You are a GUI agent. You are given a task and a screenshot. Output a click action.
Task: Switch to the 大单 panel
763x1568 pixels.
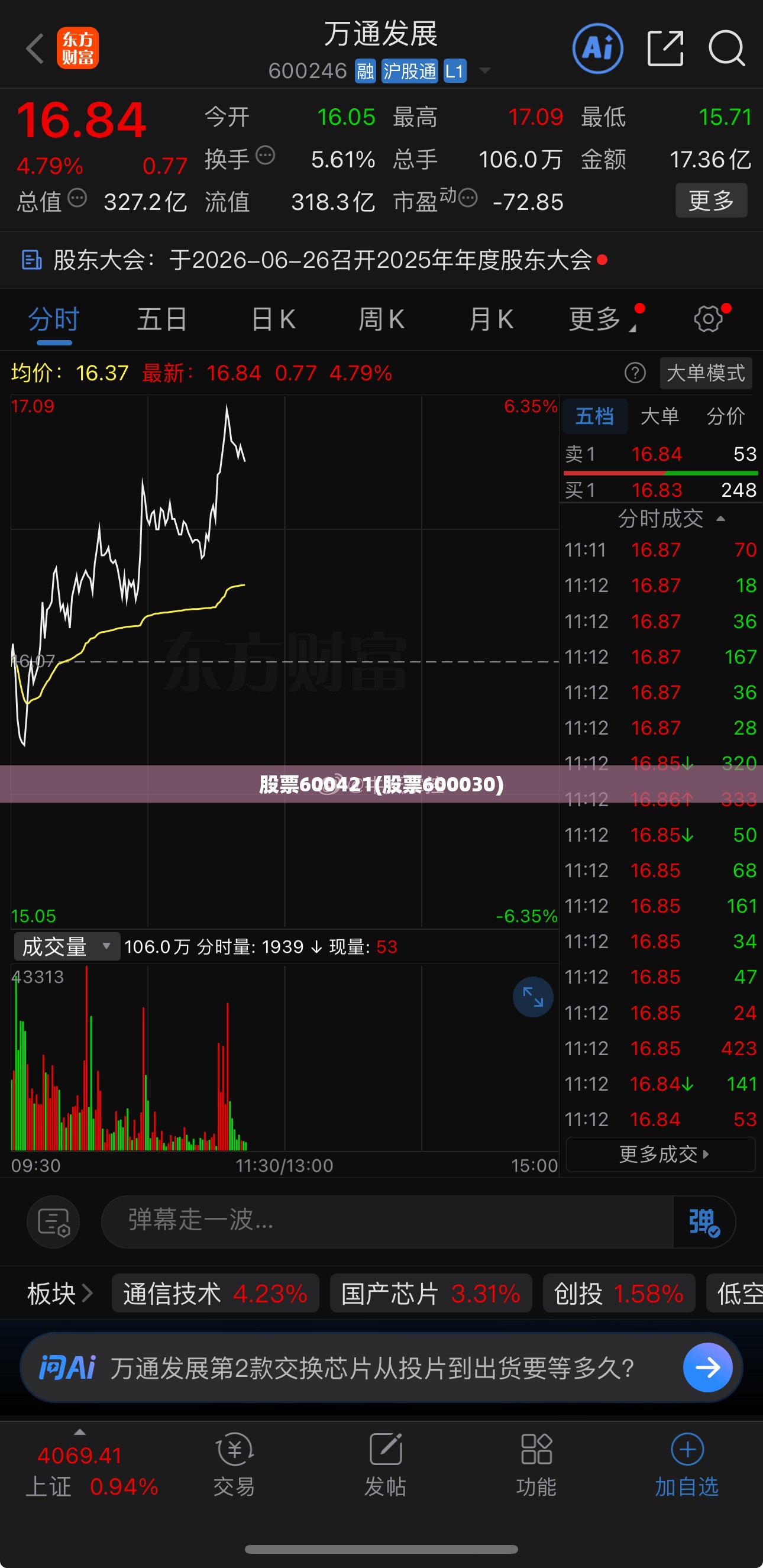659,416
